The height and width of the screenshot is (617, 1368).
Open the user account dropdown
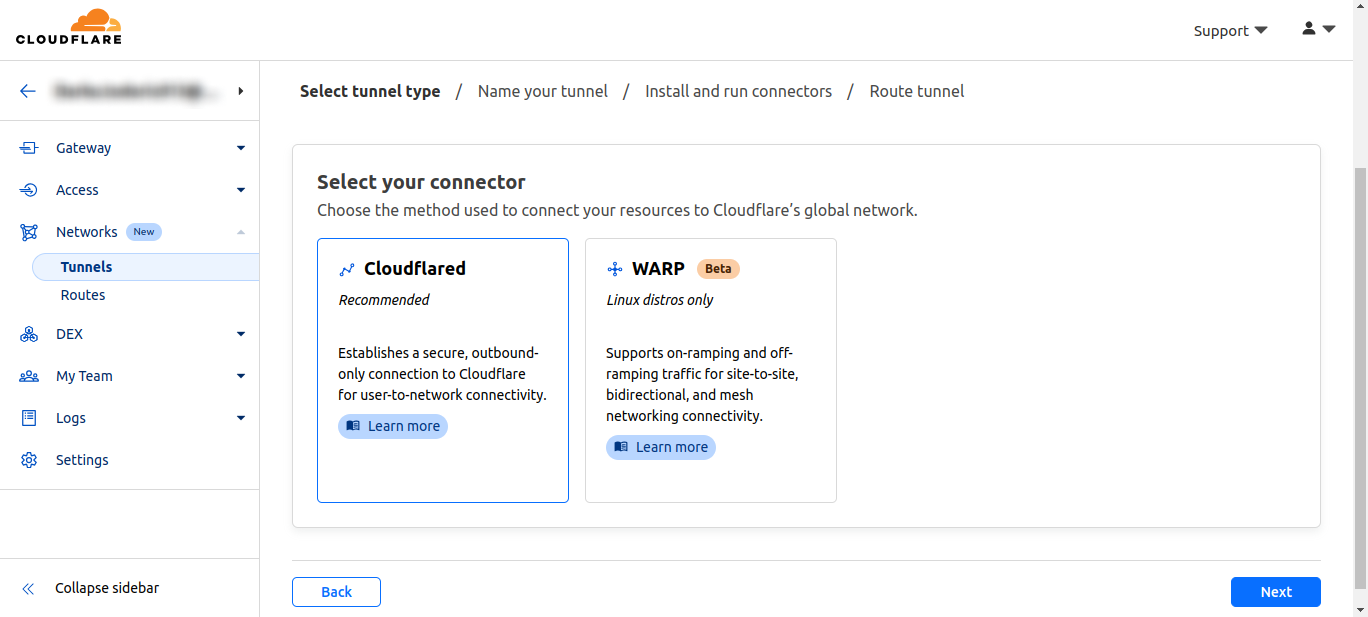pyautogui.click(x=1318, y=29)
